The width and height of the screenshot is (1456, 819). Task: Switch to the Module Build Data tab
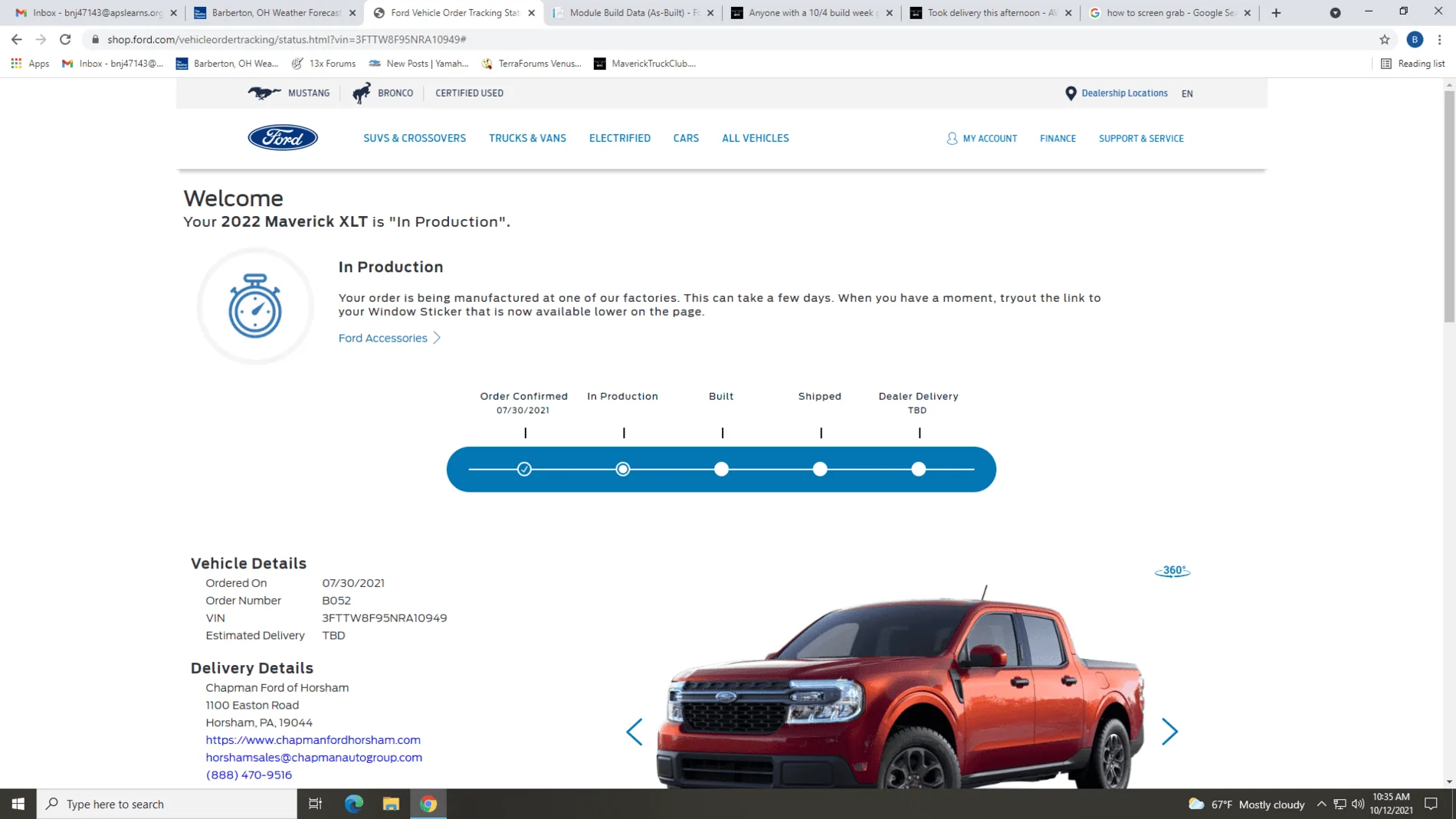click(633, 13)
